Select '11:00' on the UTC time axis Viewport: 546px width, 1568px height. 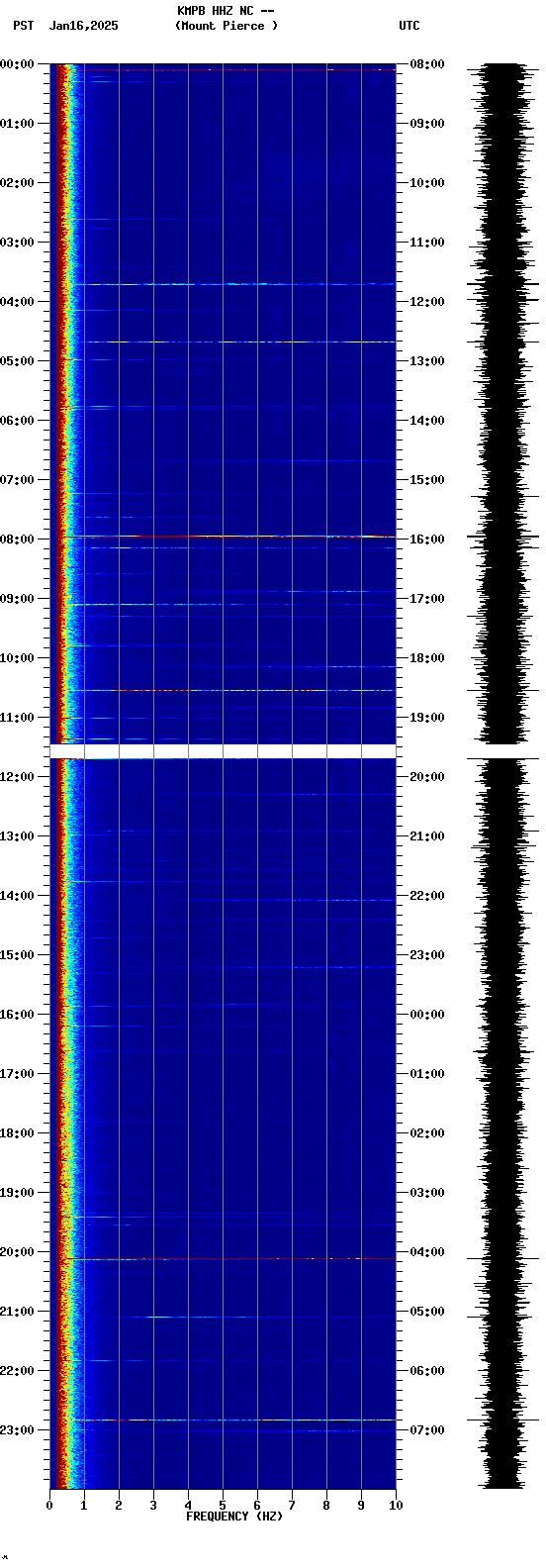[x=427, y=243]
